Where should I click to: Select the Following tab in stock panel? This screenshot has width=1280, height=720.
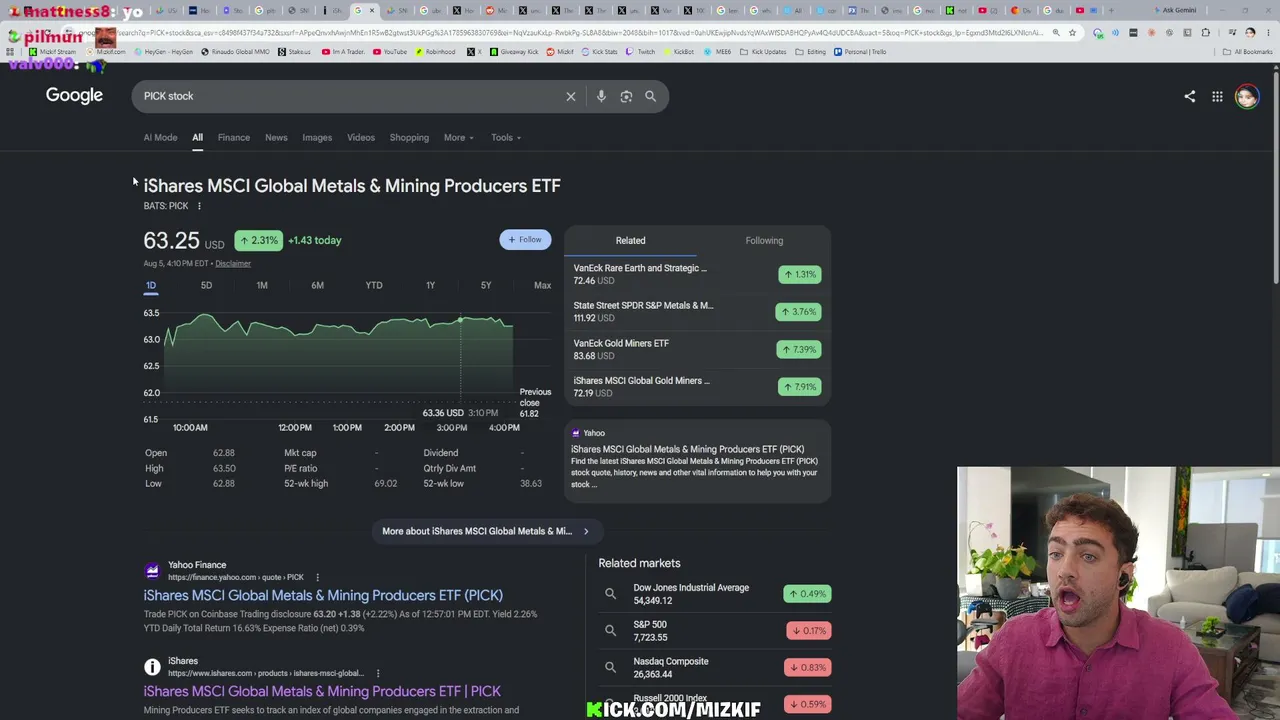tap(764, 241)
